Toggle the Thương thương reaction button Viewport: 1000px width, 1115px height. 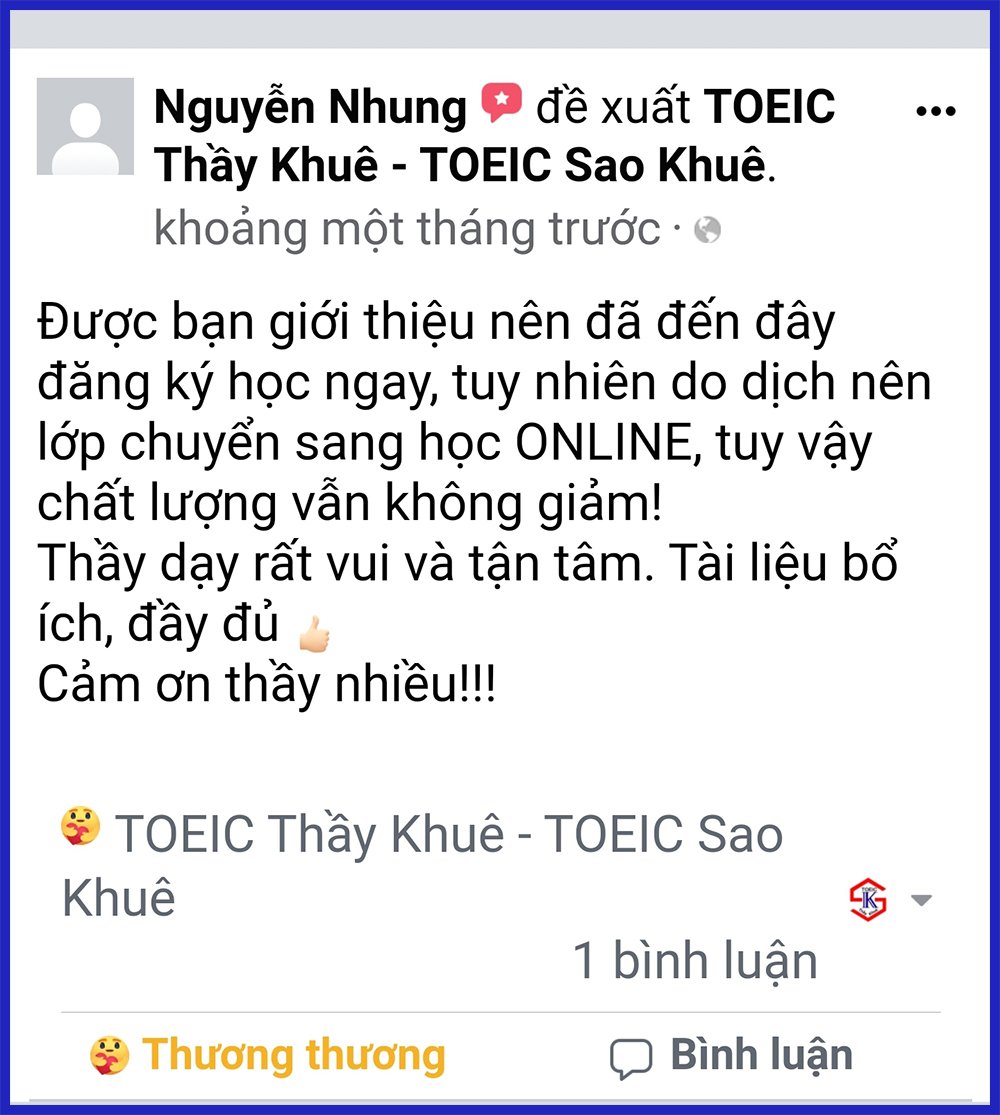click(268, 1055)
